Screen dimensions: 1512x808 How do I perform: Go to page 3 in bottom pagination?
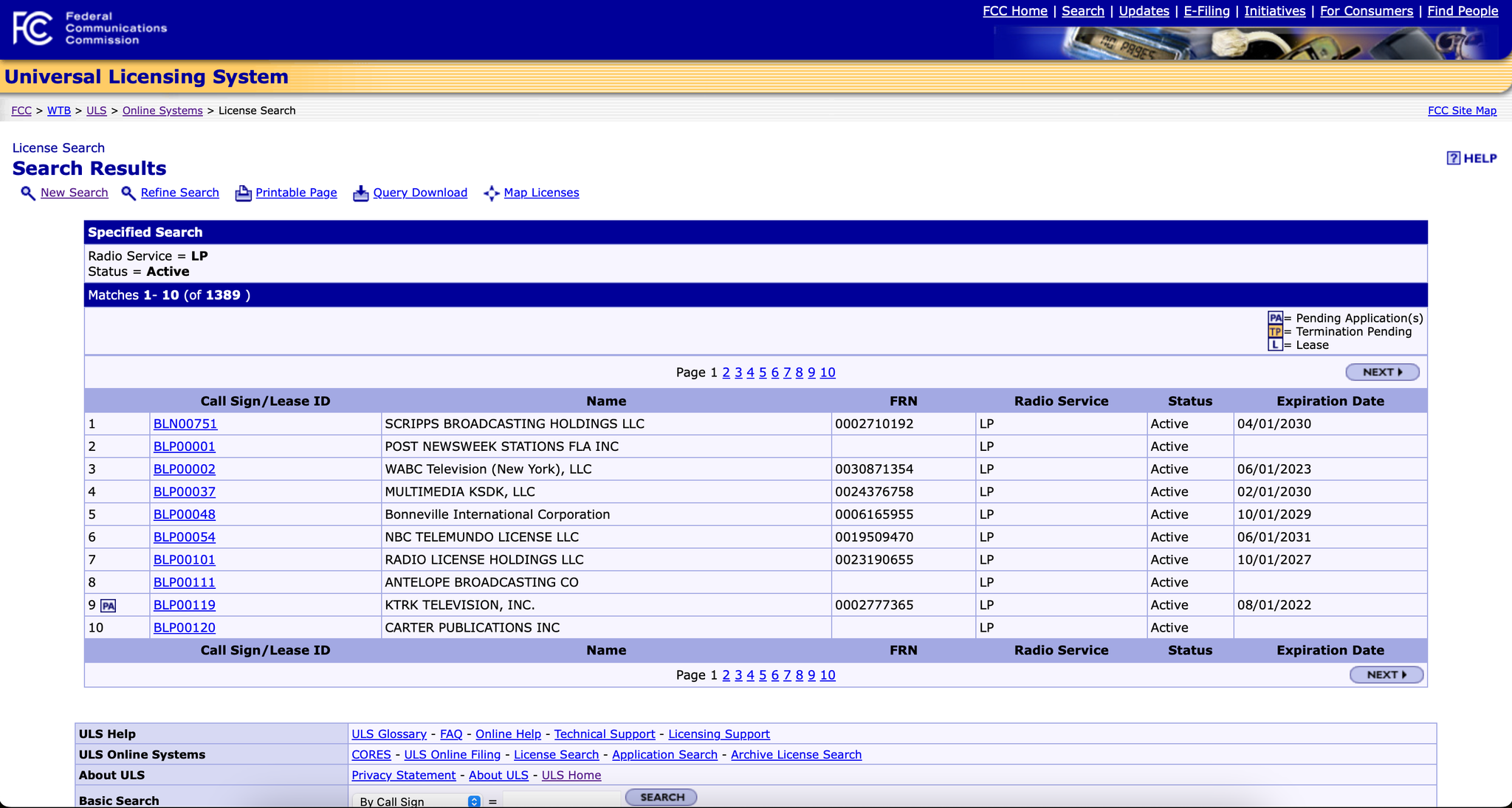point(738,675)
